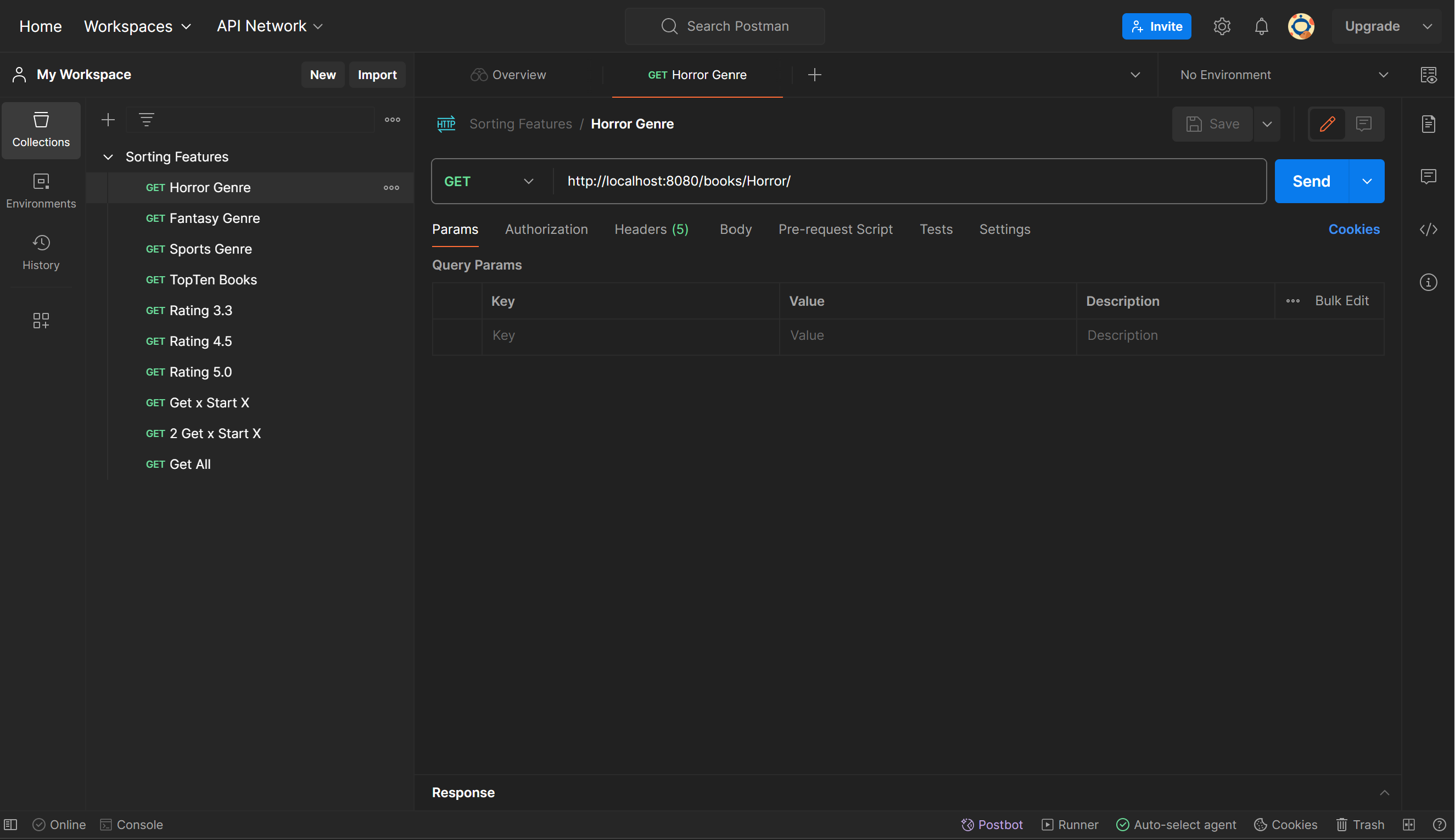Viewport: 1455px width, 840px height.
Task: Switch to the Overview tab
Action: click(508, 75)
